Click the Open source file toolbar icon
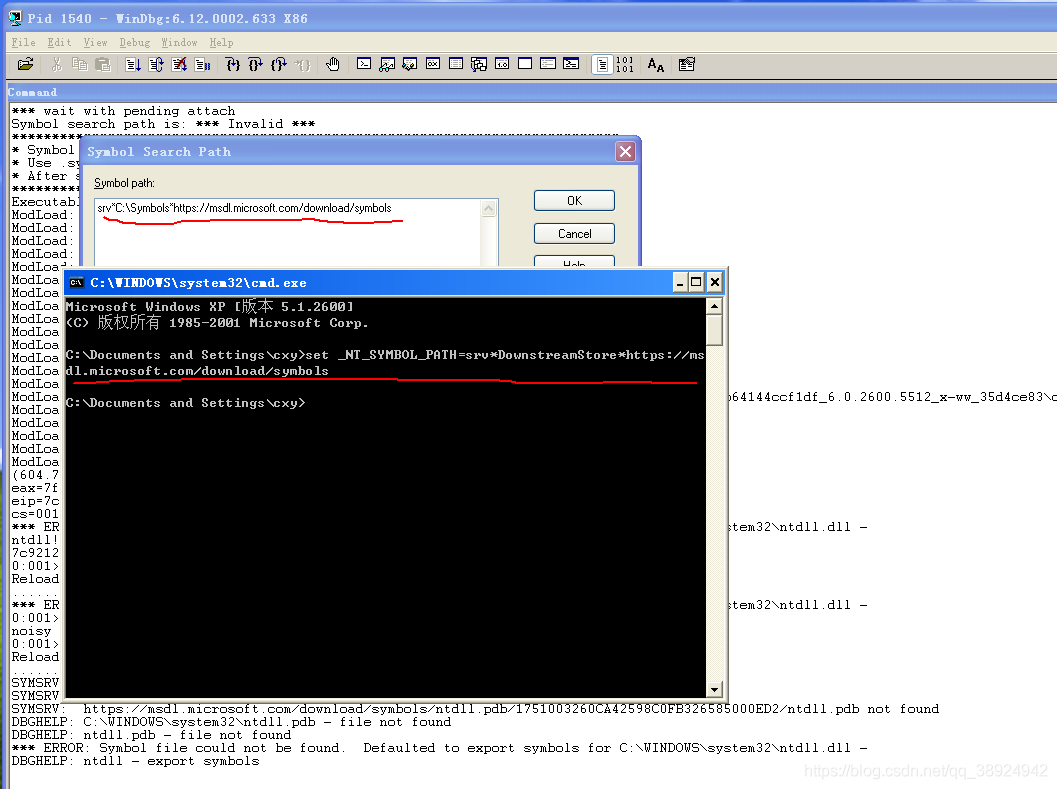Screen dimensions: 1057x789 26,64
